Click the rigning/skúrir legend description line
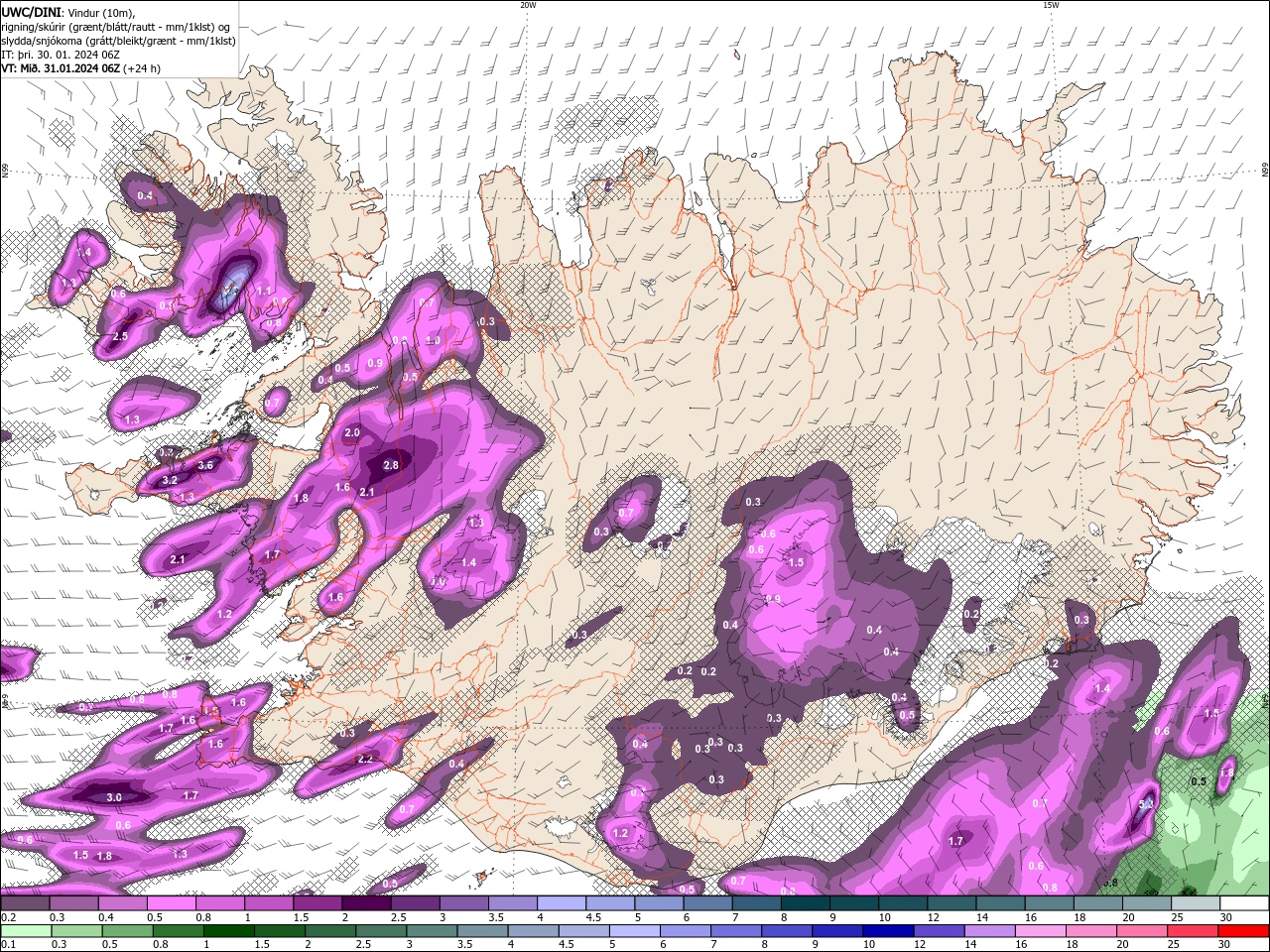This screenshot has height=952, width=1270. click(117, 27)
